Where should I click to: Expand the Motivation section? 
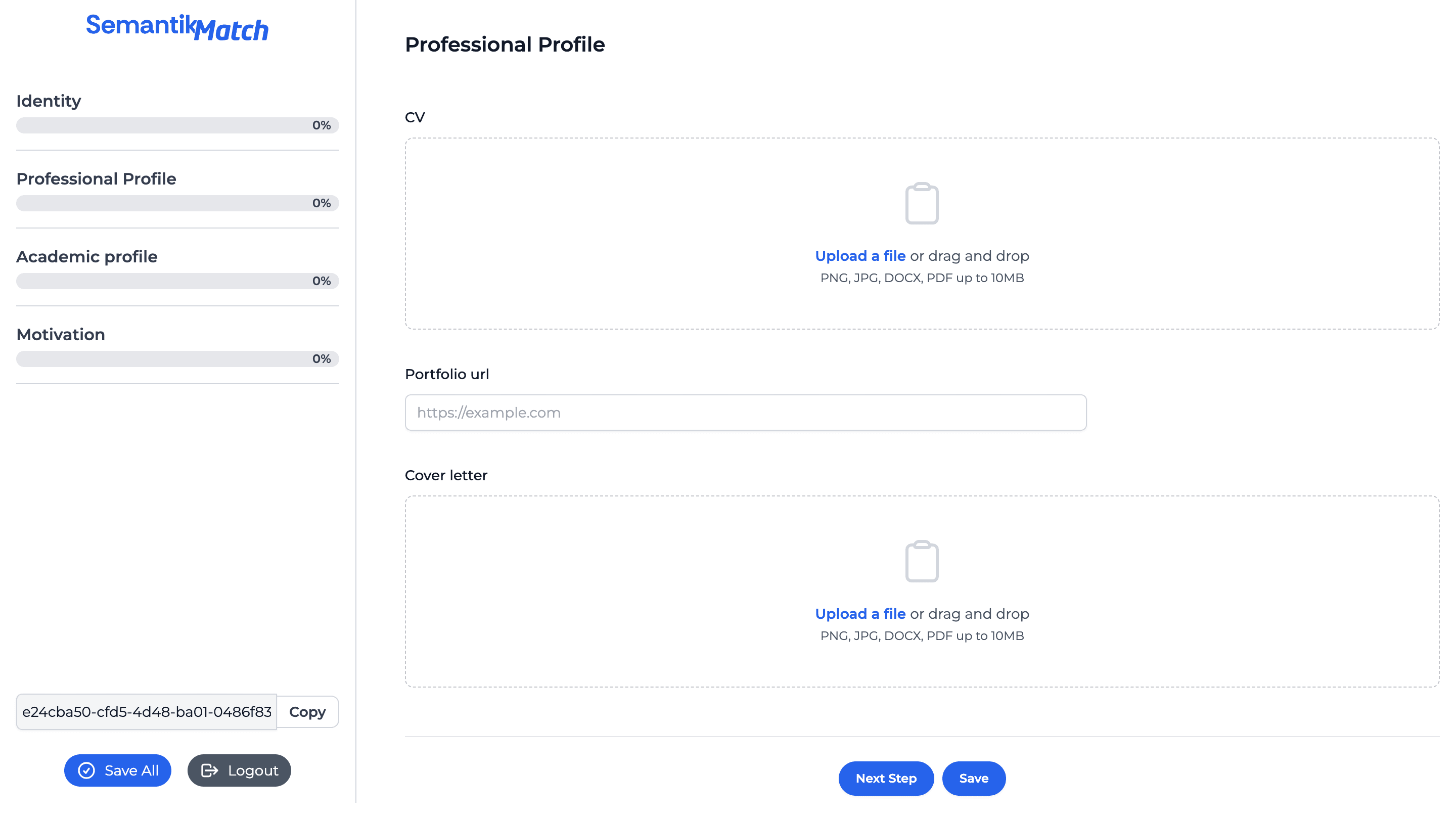[60, 334]
